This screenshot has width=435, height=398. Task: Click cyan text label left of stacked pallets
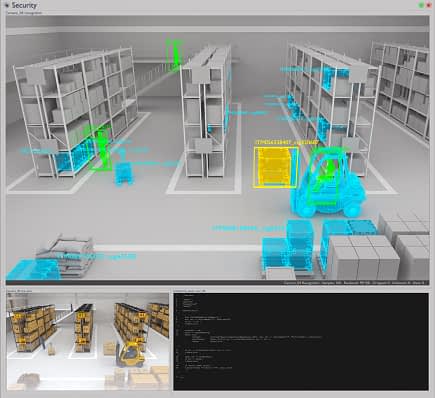click(x=248, y=229)
